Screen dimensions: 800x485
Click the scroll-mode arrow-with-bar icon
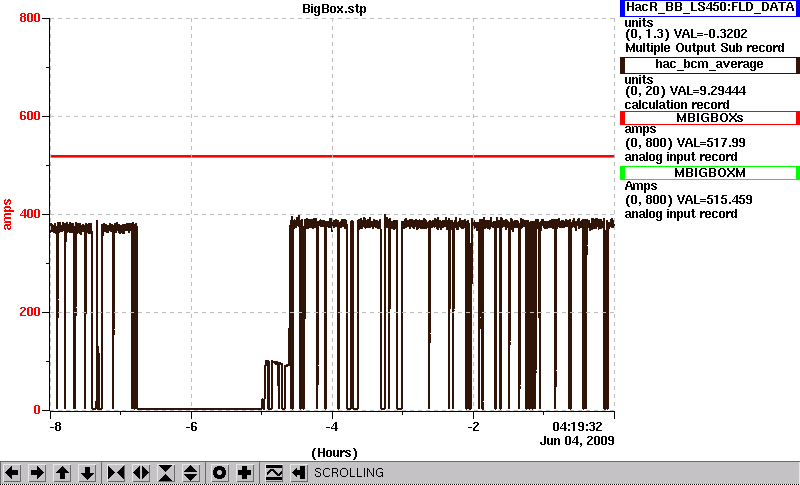pyautogui.click(x=298, y=473)
